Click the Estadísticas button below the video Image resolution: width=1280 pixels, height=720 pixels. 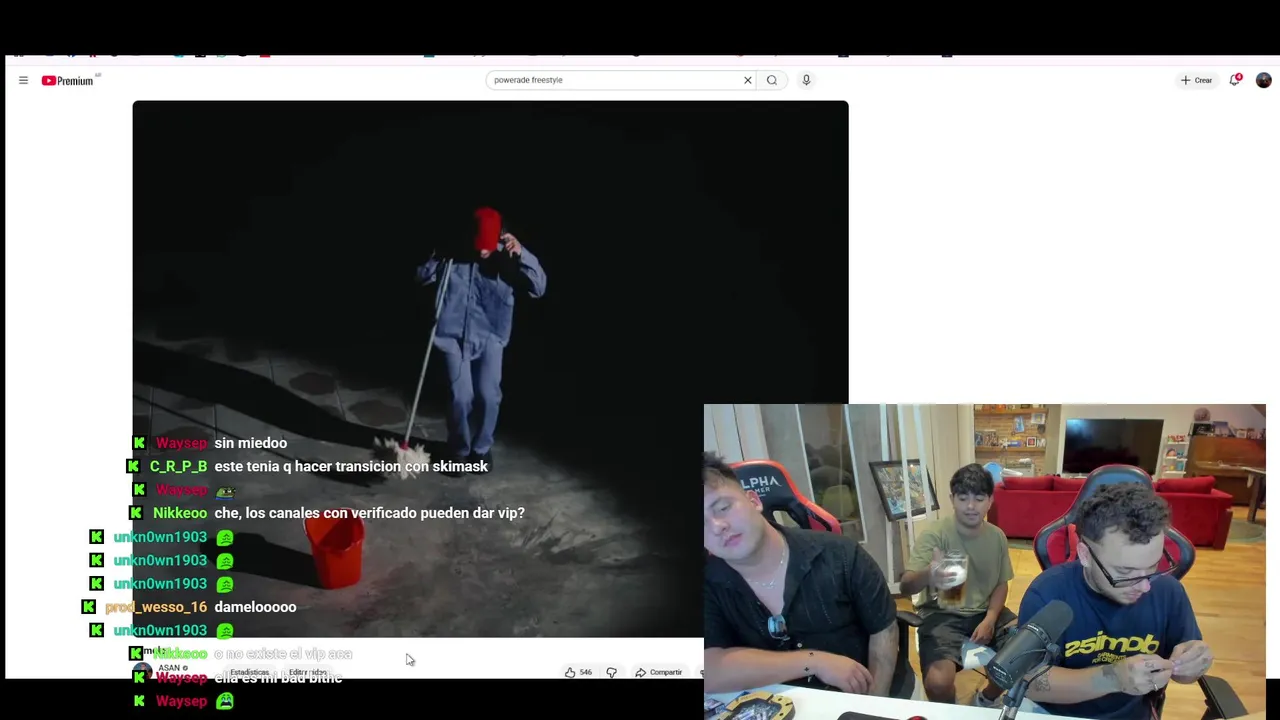[249, 672]
